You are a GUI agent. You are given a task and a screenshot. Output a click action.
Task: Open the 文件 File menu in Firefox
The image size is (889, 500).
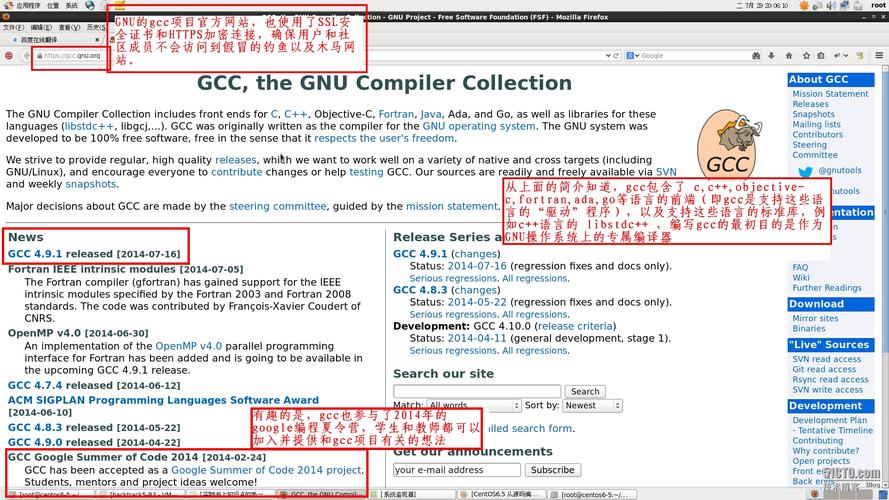coord(13,27)
